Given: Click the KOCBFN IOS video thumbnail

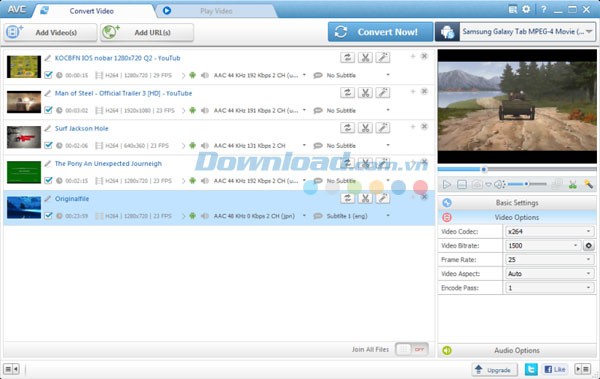Looking at the screenshot, I should click(x=24, y=67).
